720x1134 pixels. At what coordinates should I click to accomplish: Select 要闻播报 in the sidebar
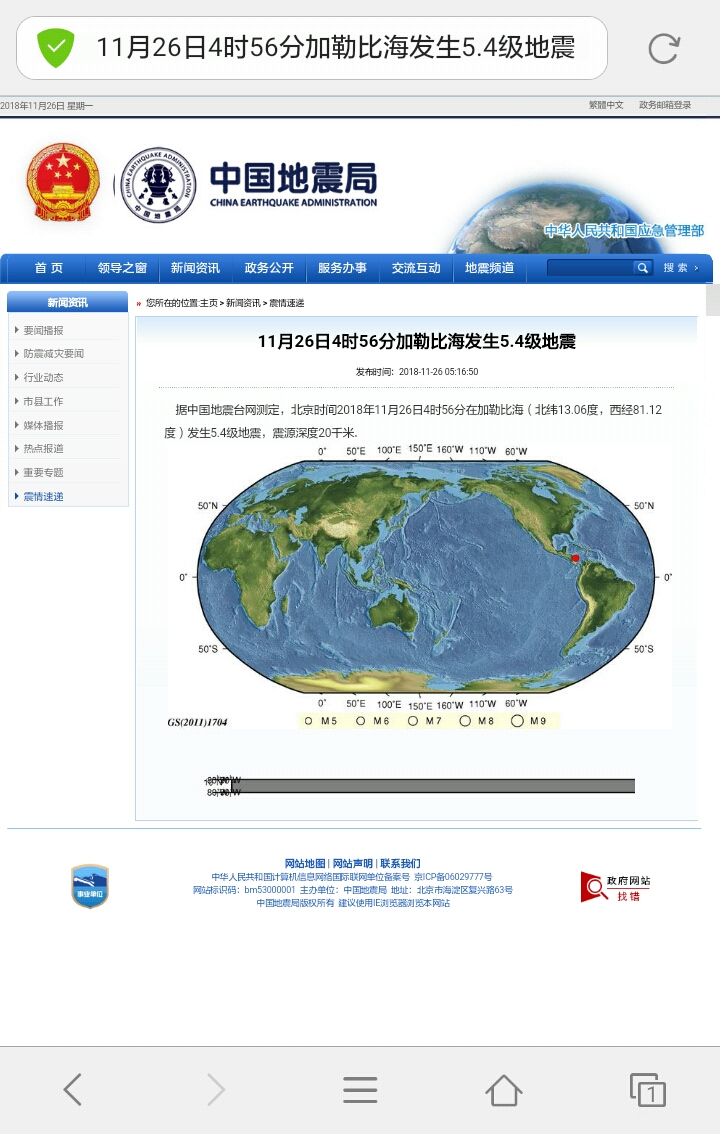point(43,330)
